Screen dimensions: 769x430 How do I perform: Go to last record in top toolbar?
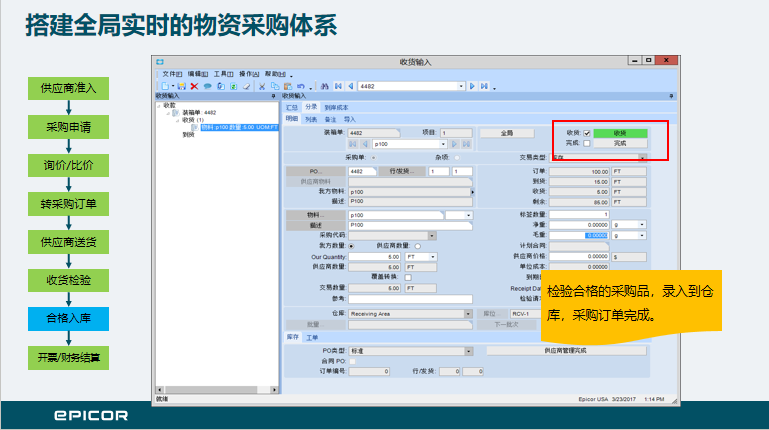(x=485, y=86)
